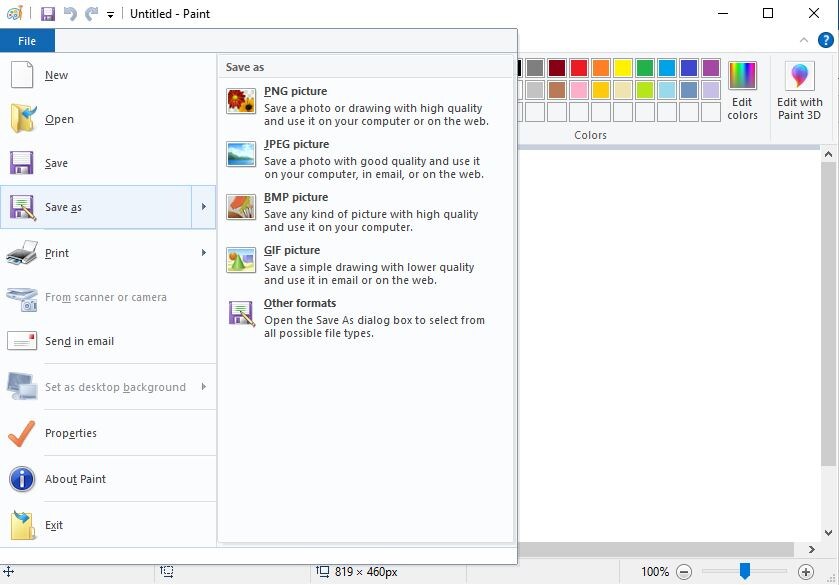Click the Print printer icon
Screen dimensions: 839x585
22,253
